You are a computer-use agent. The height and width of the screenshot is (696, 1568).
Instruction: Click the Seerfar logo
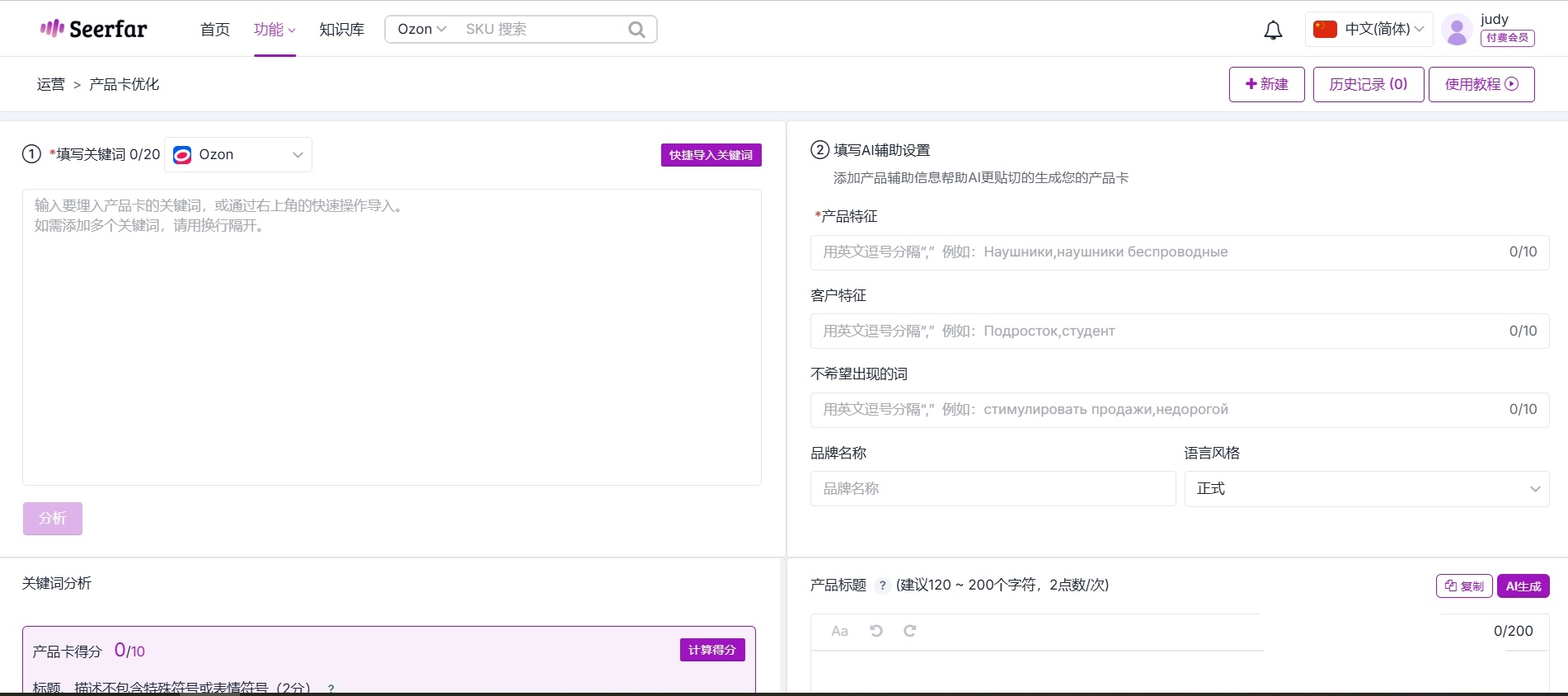click(x=94, y=29)
